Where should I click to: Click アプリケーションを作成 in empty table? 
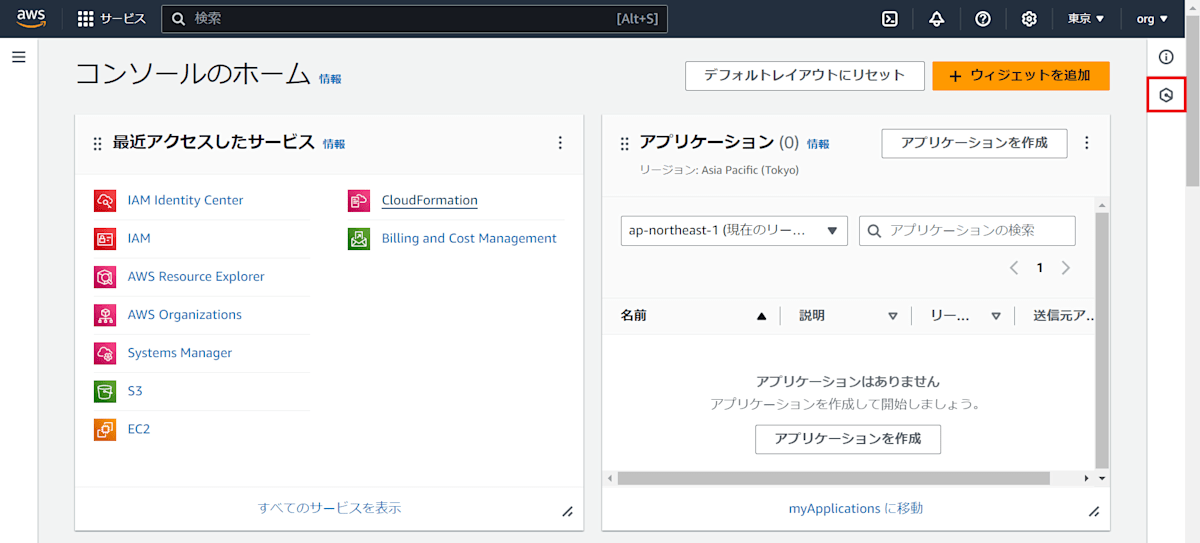848,439
